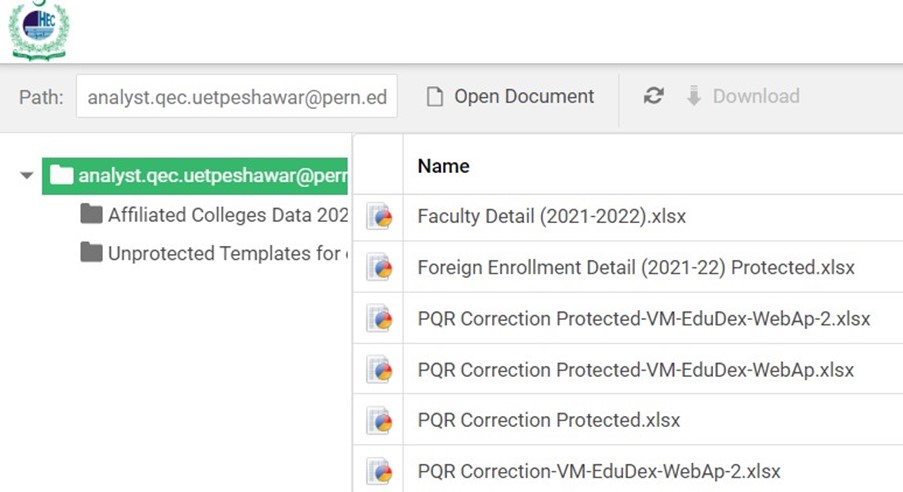
Task: Click file icon beside Foreign Enrollment Detail file
Action: coord(379,268)
